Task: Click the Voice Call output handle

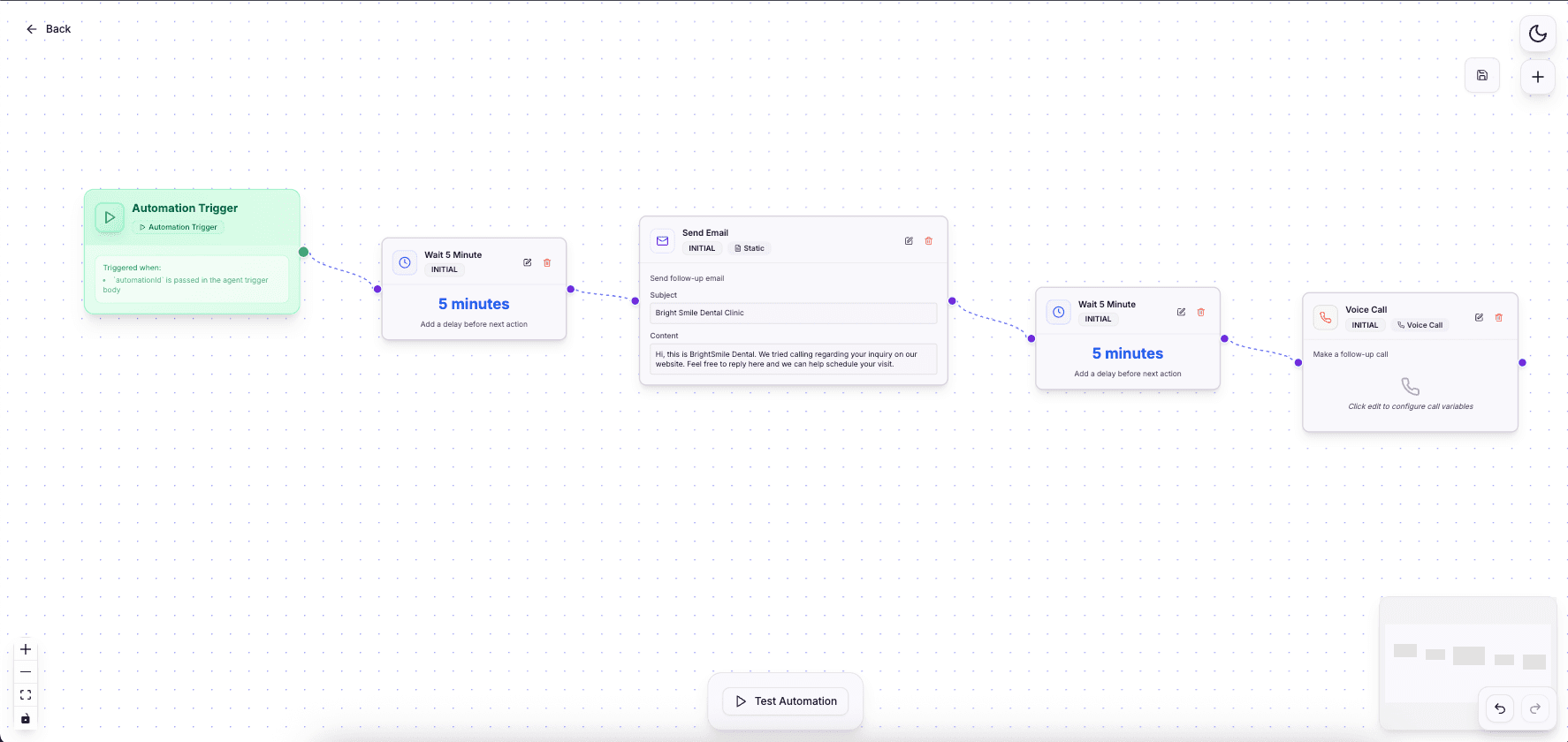Action: click(1522, 362)
